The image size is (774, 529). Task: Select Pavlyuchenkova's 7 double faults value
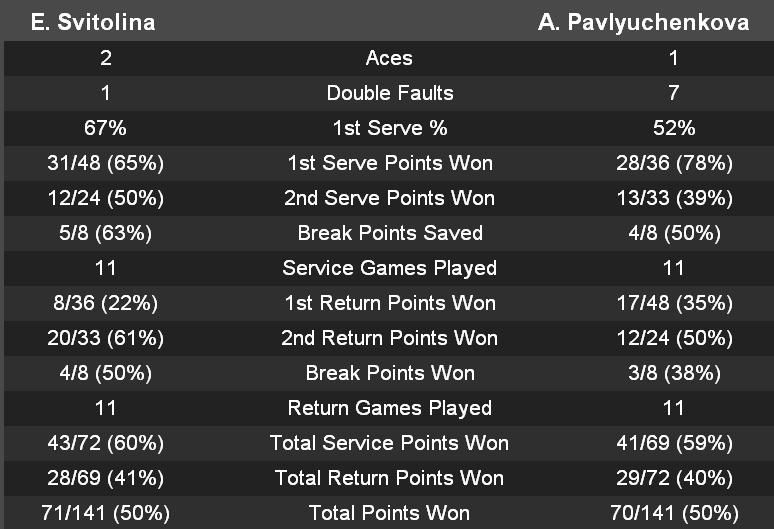[674, 93]
